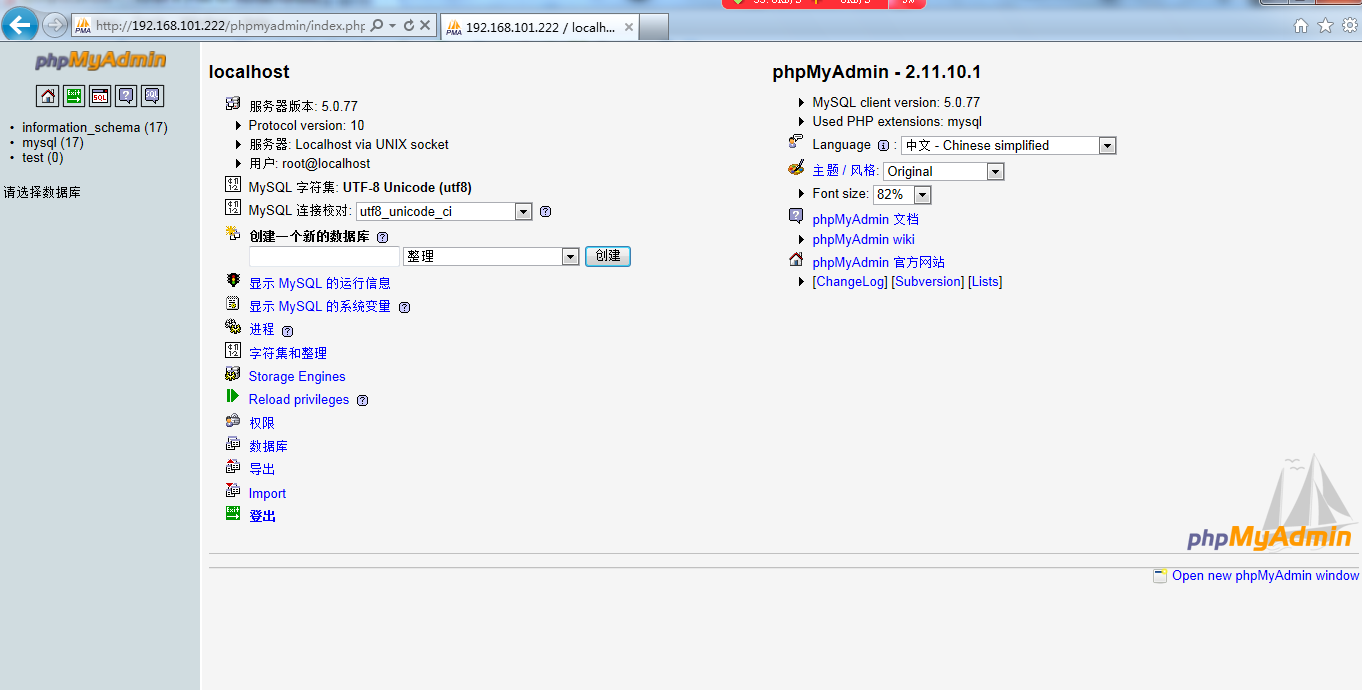Image resolution: width=1362 pixels, height=690 pixels.
Task: Click the Storage Engines icon
Action: 233,374
